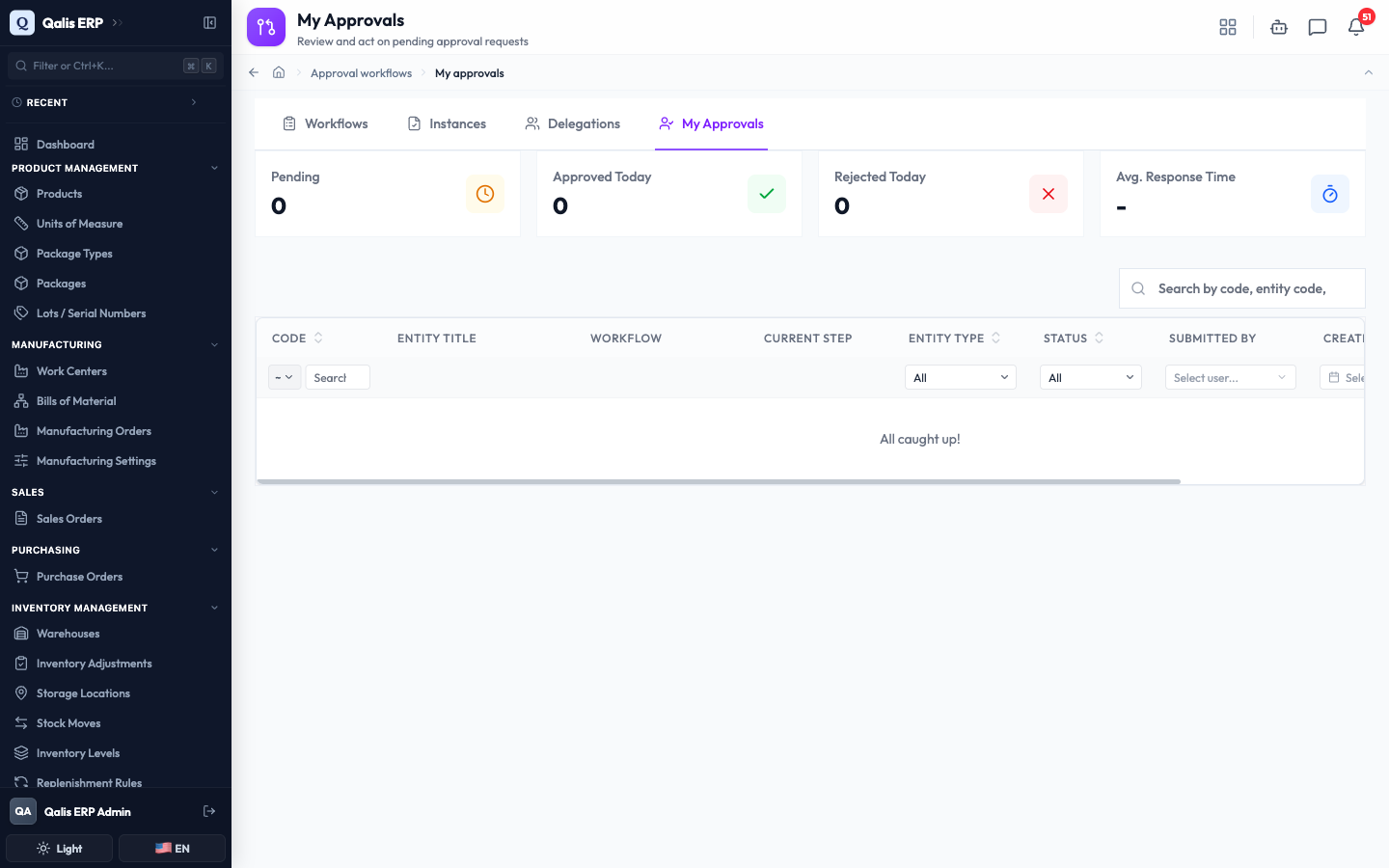Click the Rejected Today X icon
The image size is (1389, 868).
click(1049, 194)
